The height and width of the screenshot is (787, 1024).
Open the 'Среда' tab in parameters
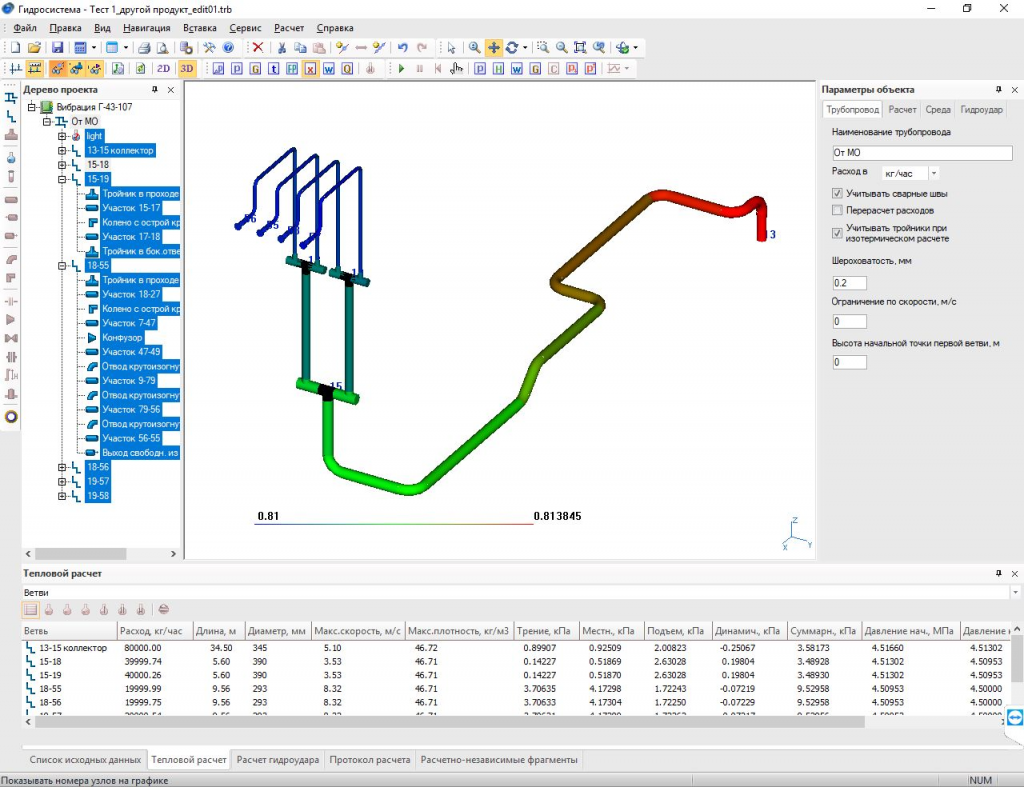[x=937, y=110]
